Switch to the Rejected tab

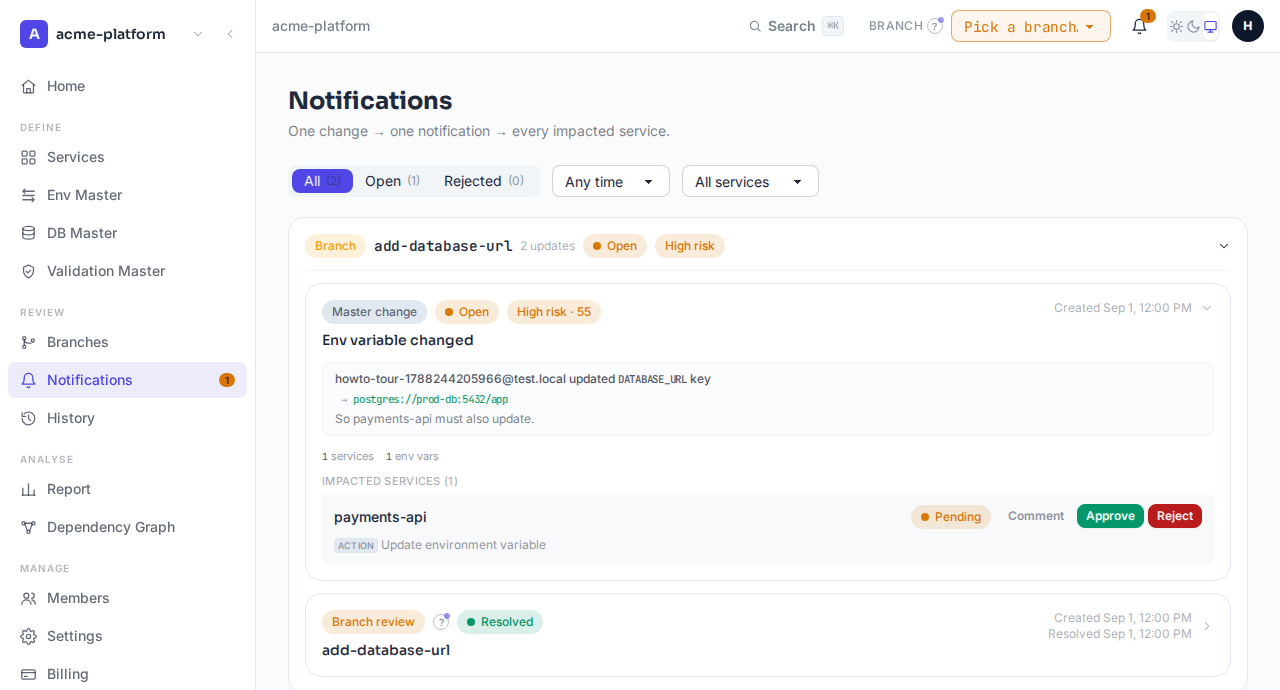click(484, 181)
